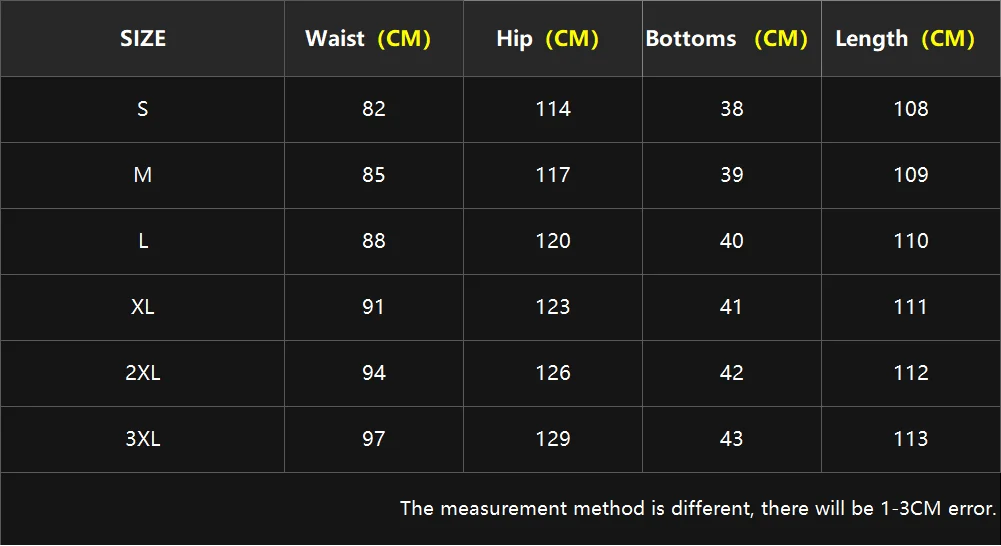The height and width of the screenshot is (546, 1001).
Task: Click the XL size label
Action: [x=143, y=307]
